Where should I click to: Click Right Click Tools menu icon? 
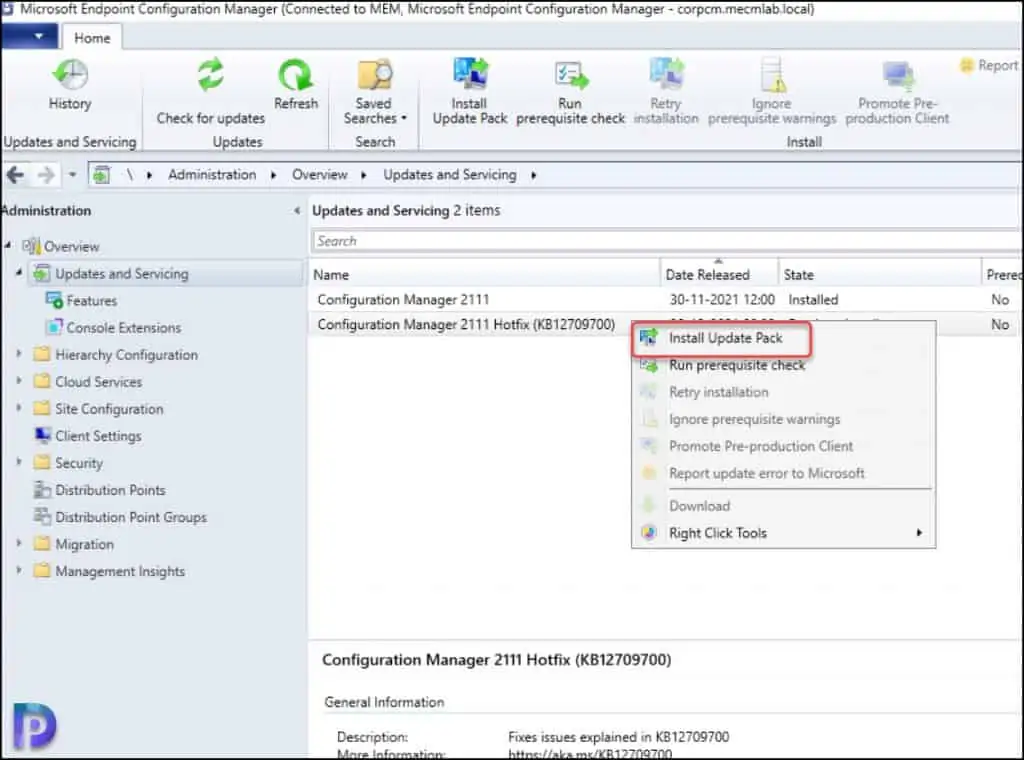[648, 533]
